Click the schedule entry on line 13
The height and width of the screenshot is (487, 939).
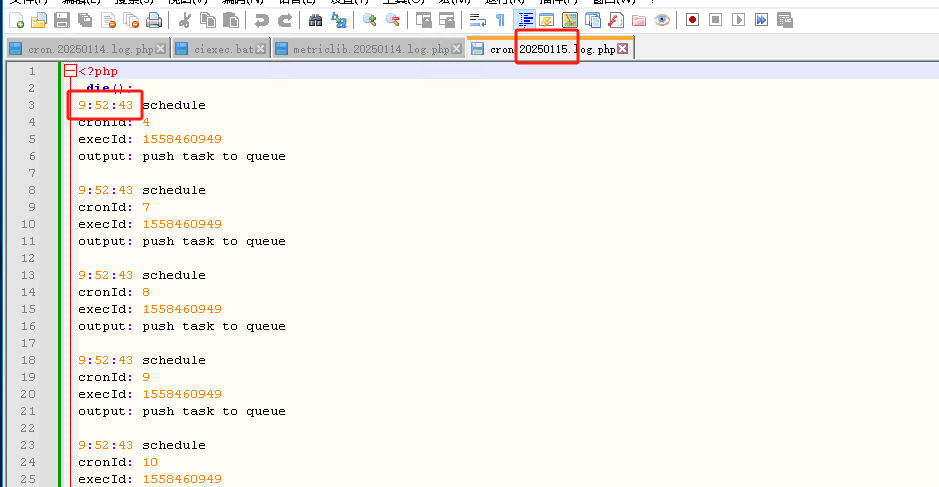142,276
